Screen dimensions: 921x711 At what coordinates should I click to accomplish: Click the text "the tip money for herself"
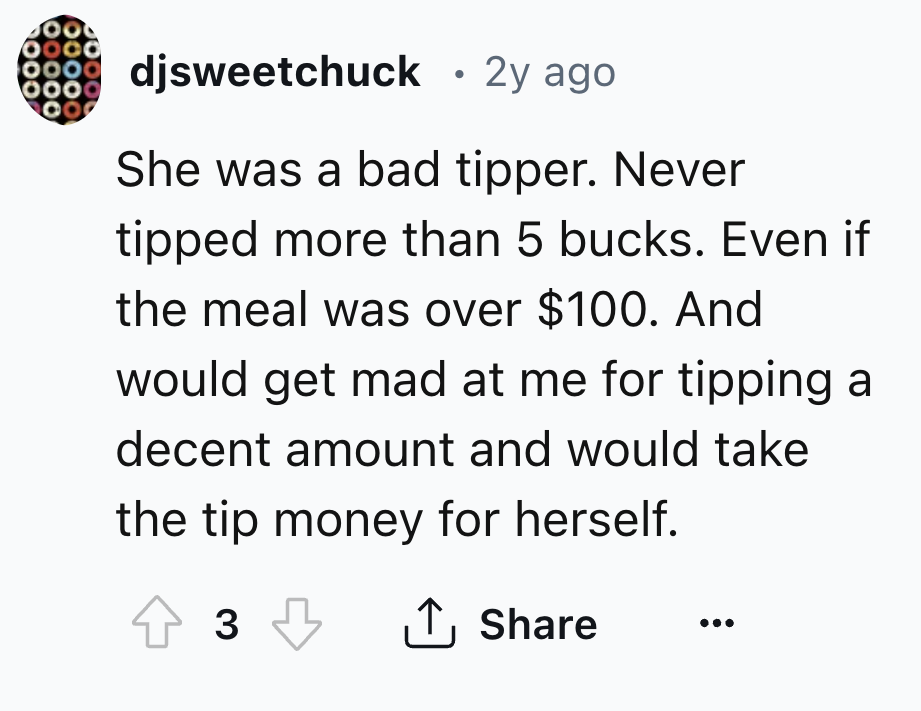tap(396, 520)
